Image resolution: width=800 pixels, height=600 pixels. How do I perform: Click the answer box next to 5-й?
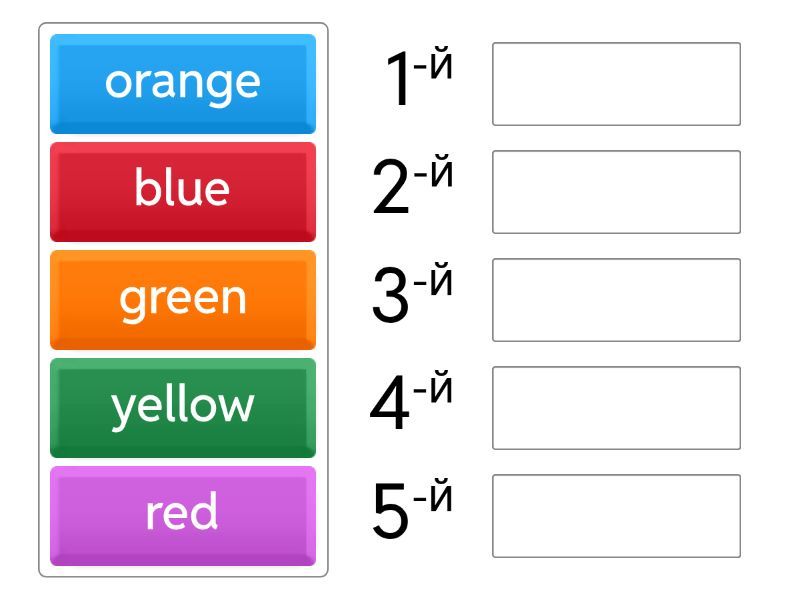[616, 516]
